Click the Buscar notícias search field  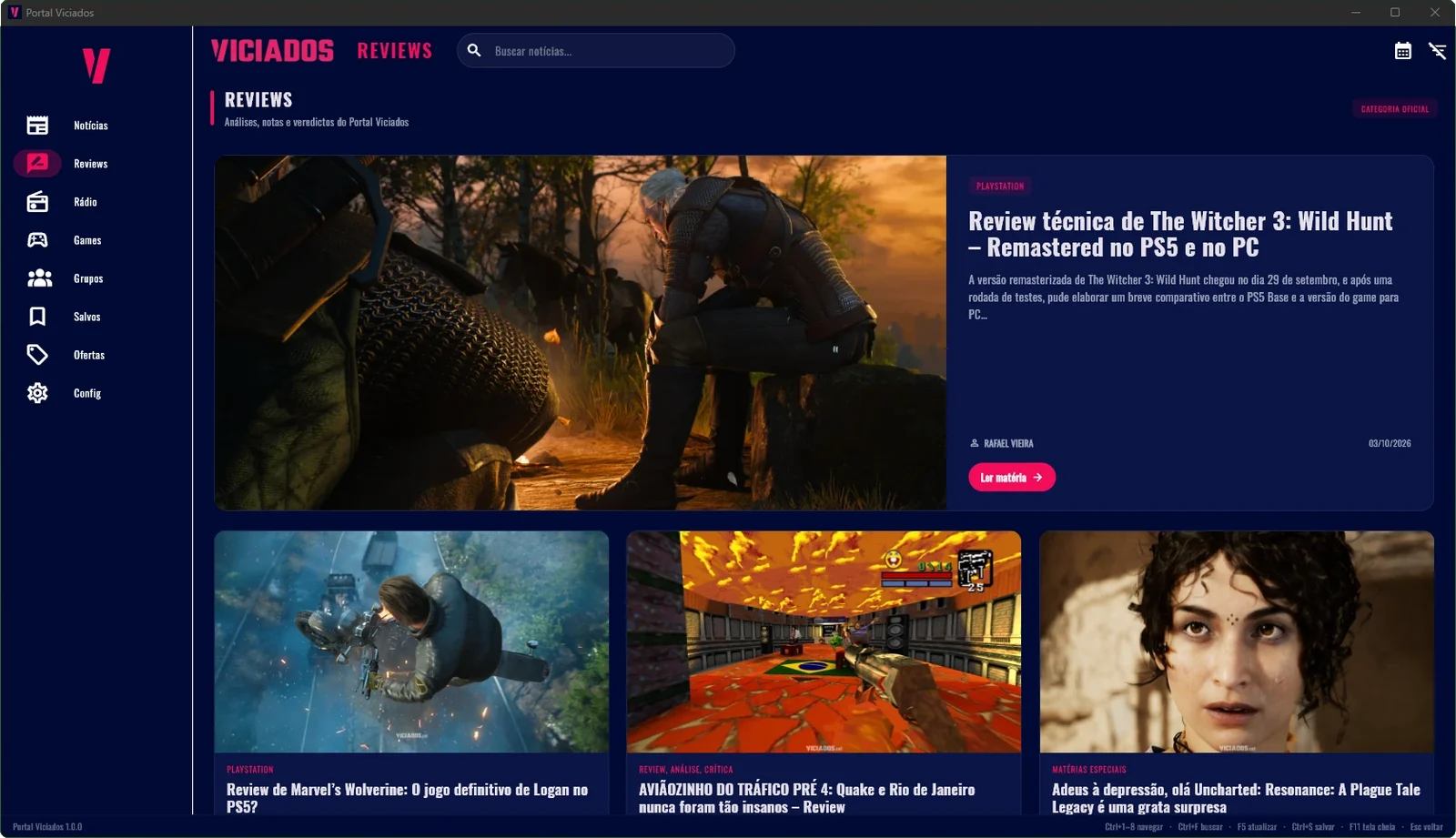pyautogui.click(x=596, y=51)
